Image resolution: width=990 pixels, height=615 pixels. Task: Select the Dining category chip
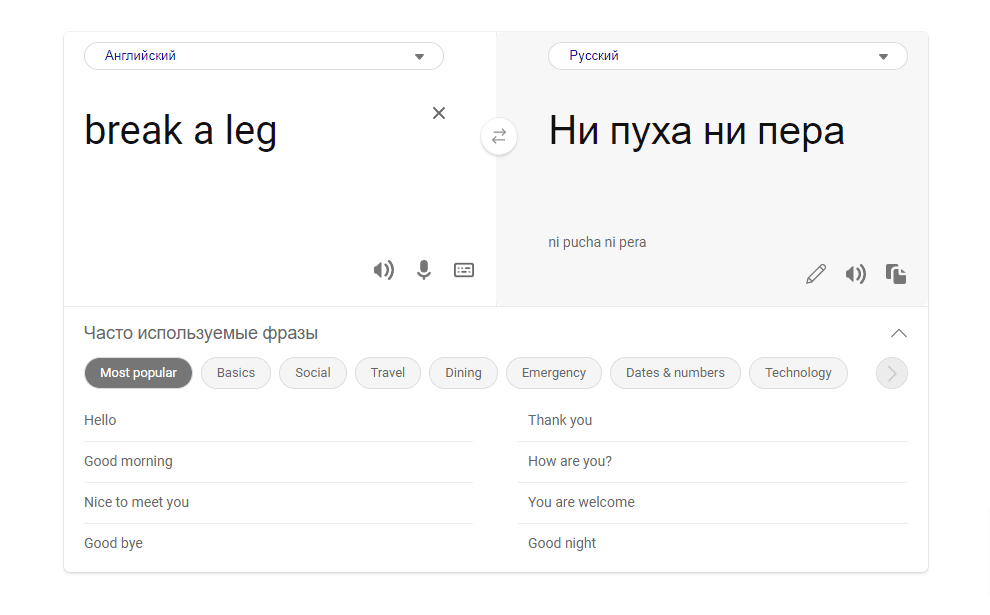point(463,373)
